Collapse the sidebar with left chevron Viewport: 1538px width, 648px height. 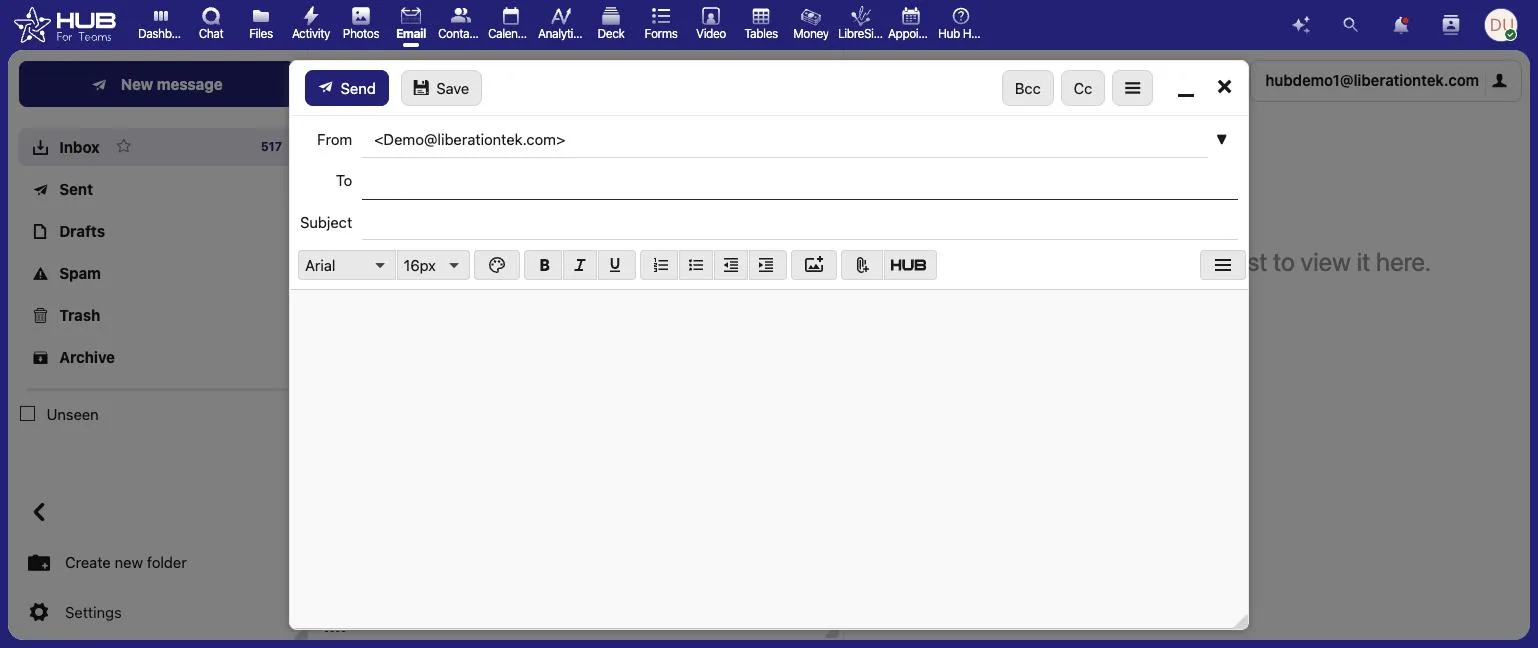(x=39, y=512)
